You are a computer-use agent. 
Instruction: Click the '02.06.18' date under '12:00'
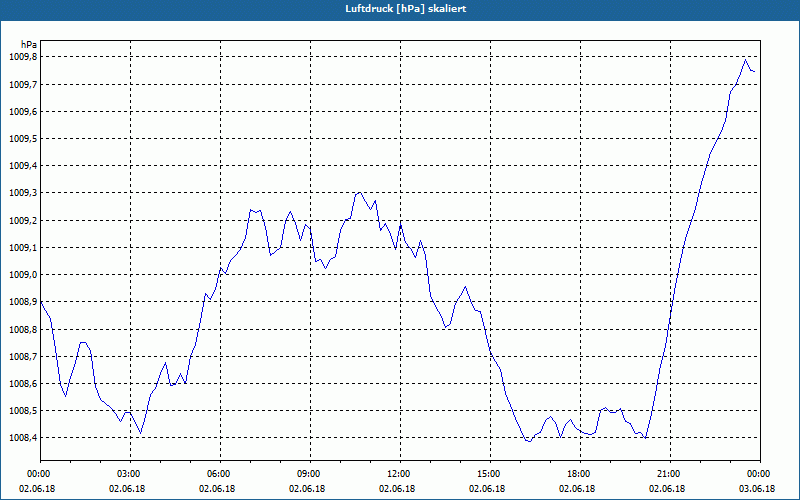coord(397,488)
